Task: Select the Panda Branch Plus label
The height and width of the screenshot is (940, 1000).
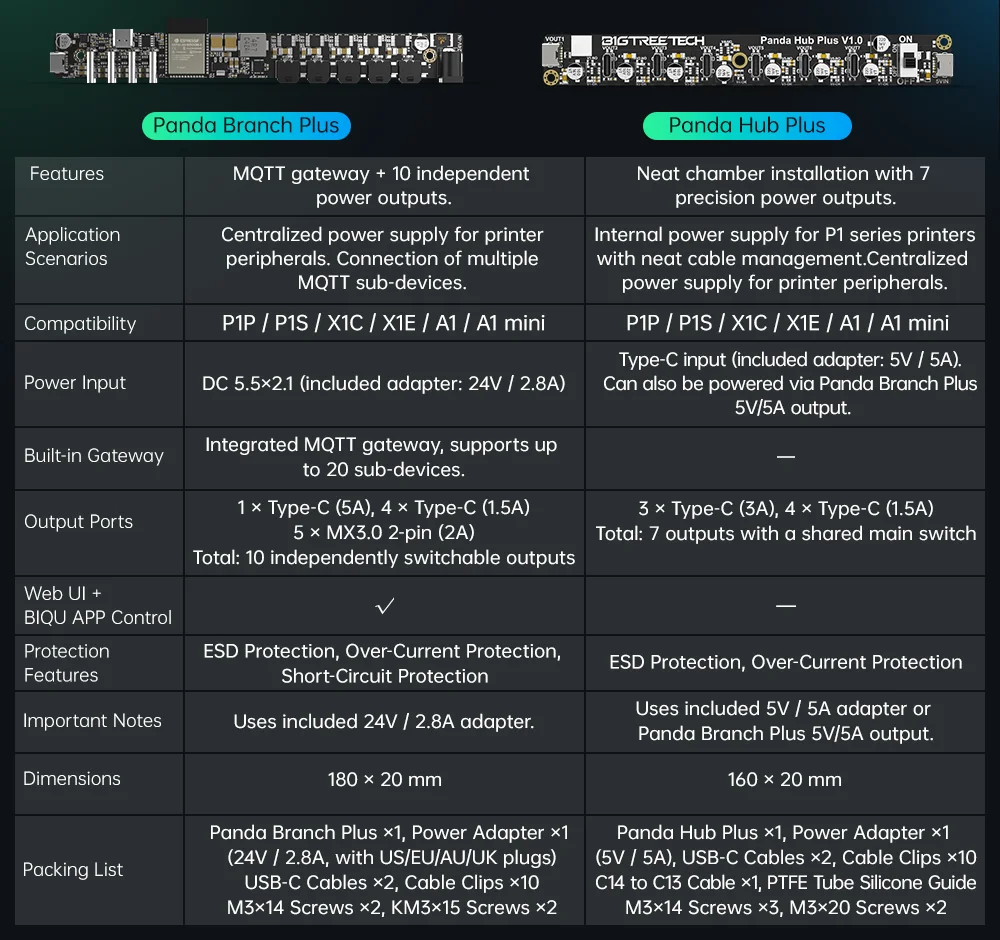Action: (246, 126)
